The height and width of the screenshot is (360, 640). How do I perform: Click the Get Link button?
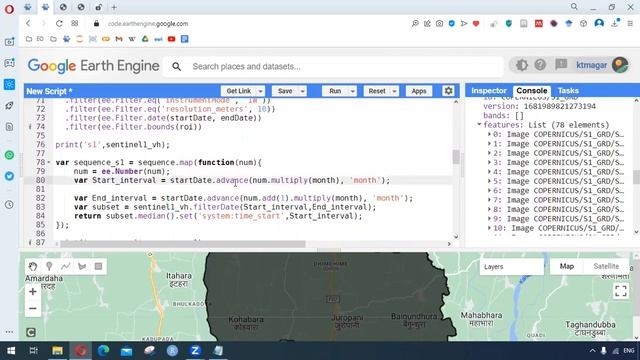[x=239, y=91]
